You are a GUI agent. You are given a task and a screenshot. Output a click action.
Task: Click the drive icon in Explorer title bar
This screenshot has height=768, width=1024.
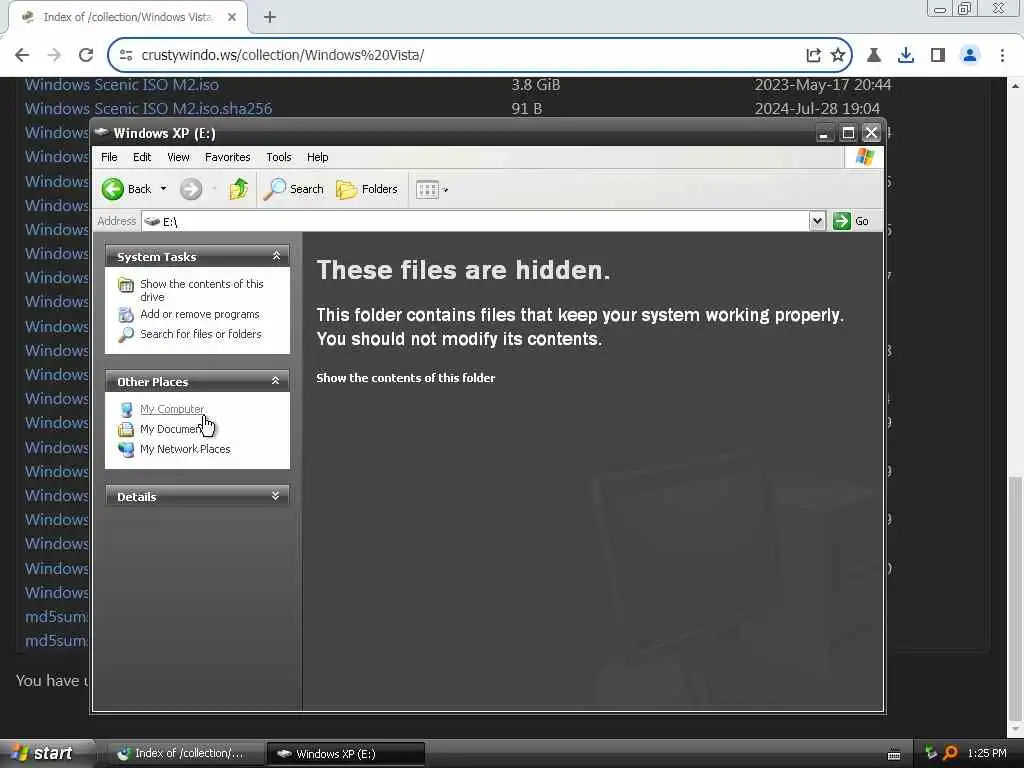(x=101, y=133)
